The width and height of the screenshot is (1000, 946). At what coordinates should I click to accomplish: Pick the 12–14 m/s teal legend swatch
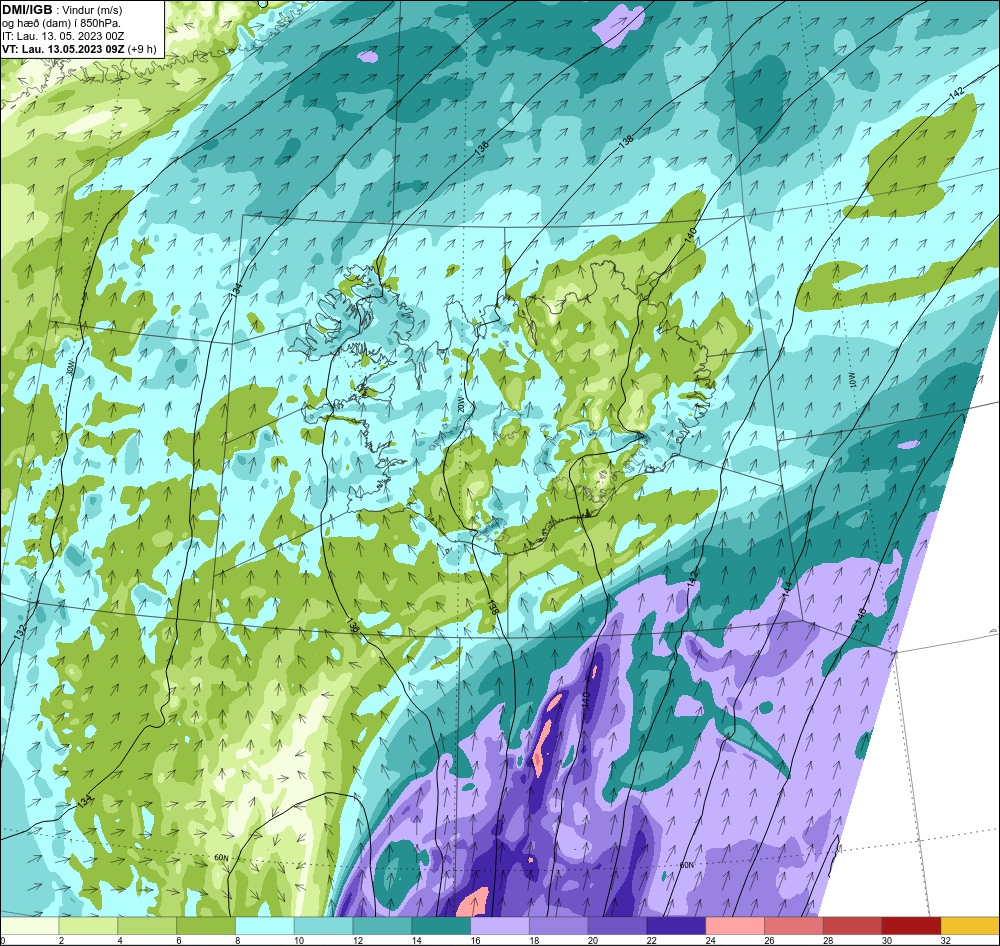(382, 926)
